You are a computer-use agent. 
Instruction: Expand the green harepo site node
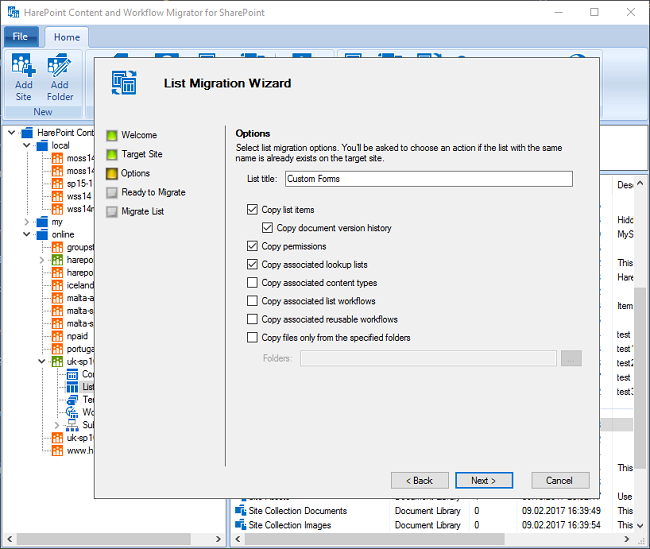coord(42,260)
